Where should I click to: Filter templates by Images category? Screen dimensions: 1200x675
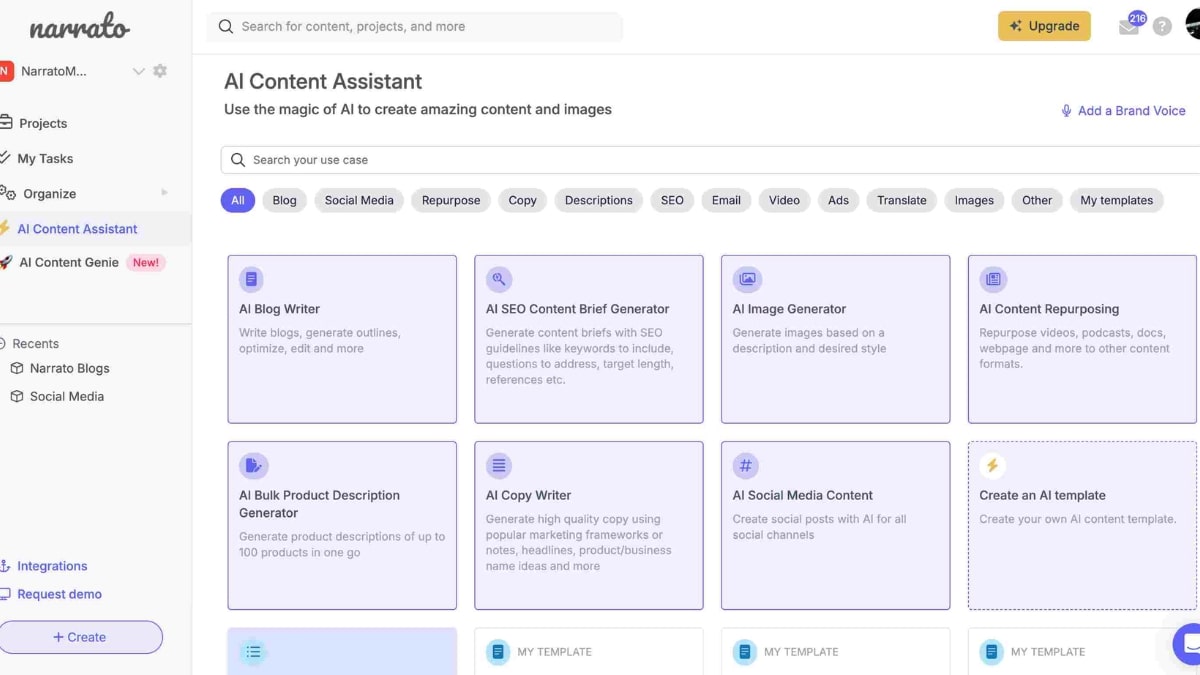[x=973, y=200]
